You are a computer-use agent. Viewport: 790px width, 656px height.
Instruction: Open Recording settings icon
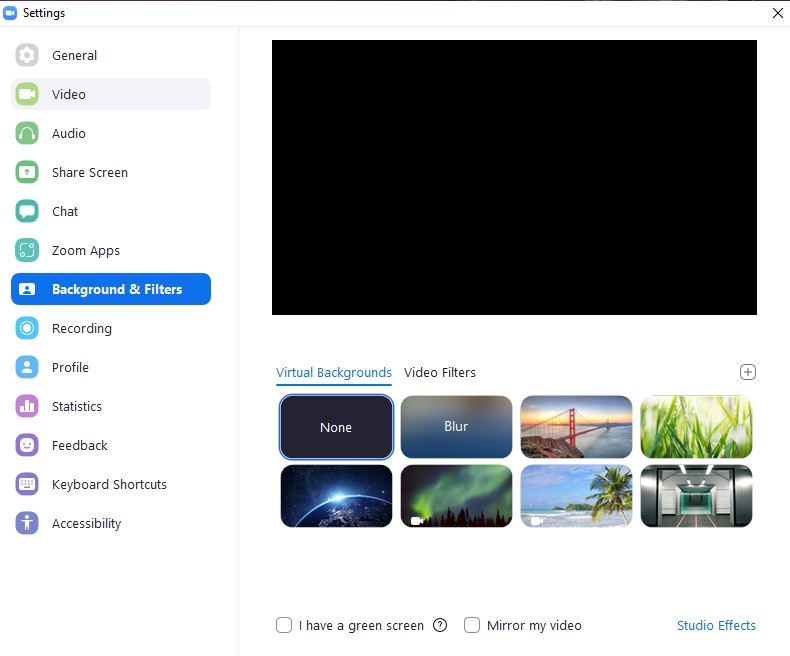pyautogui.click(x=27, y=329)
